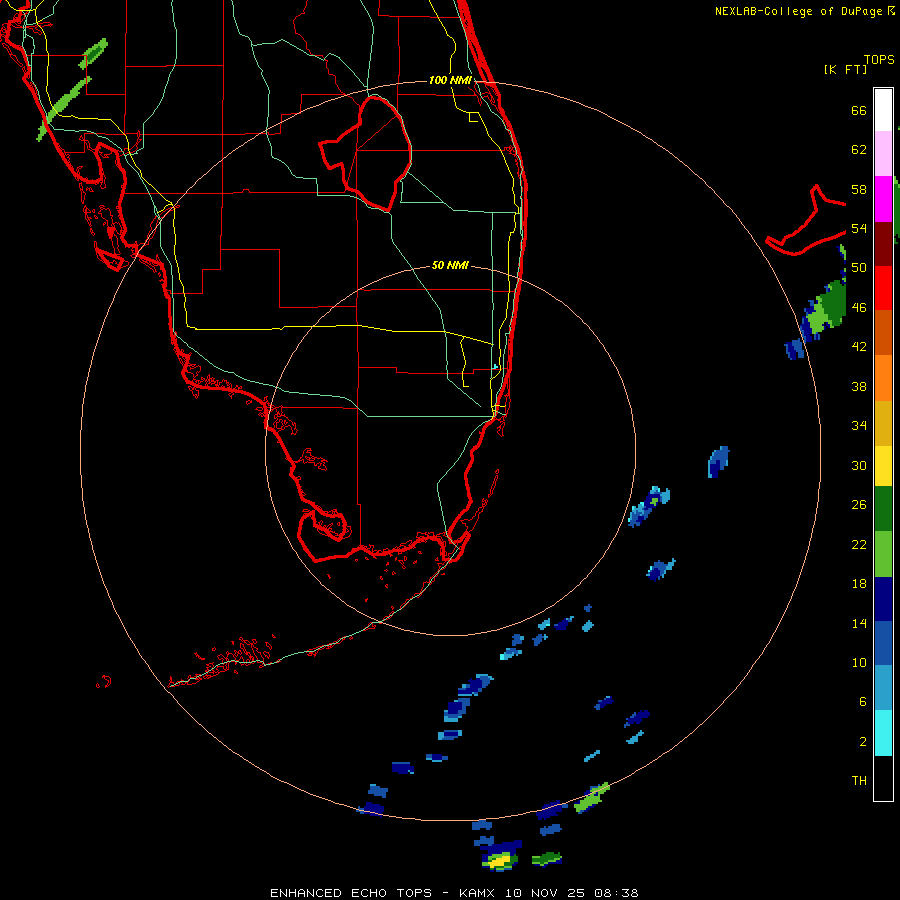
Task: Click the TH legend label
Action: click(x=859, y=781)
